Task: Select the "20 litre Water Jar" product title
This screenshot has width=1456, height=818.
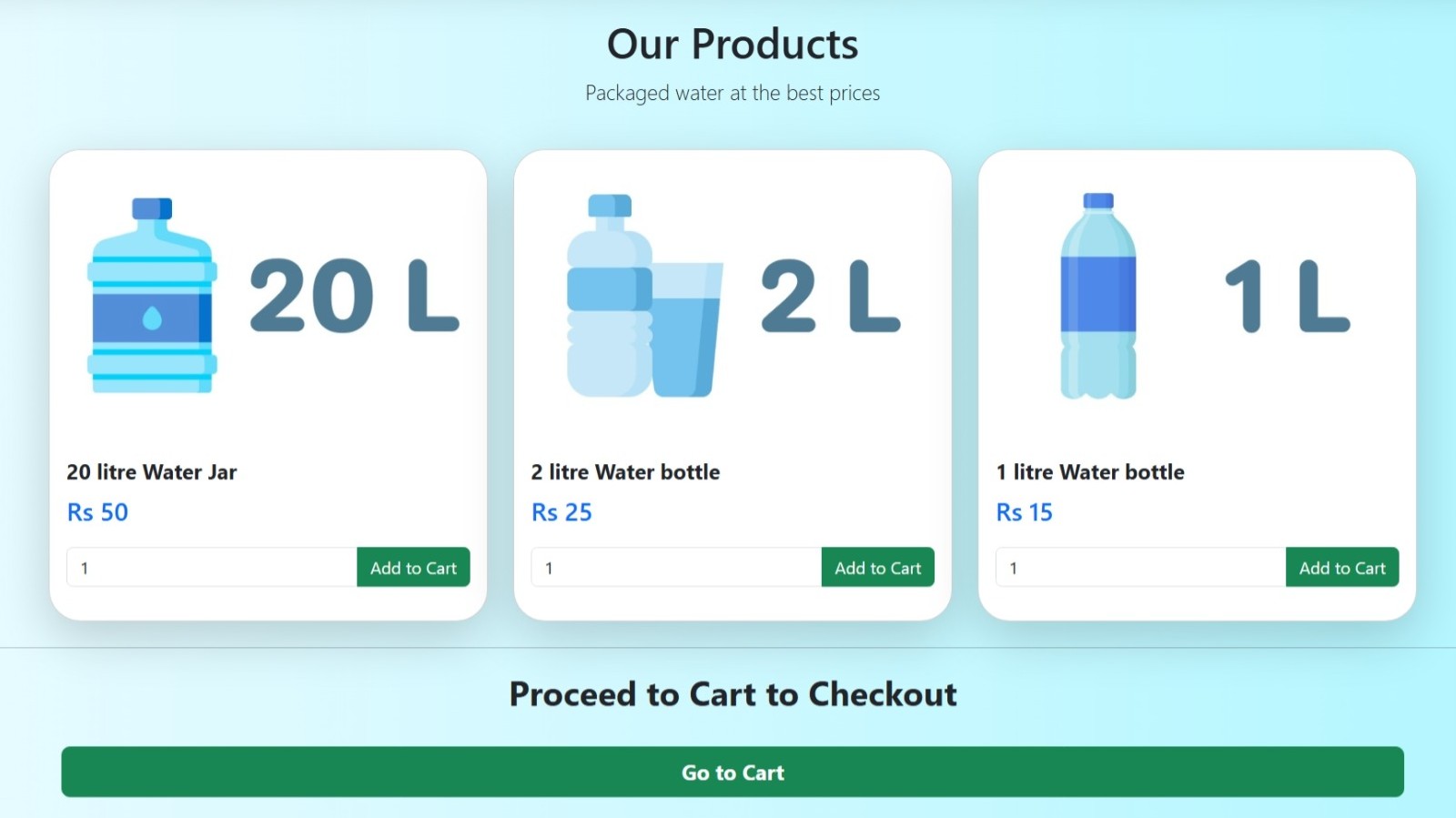Action: [152, 471]
